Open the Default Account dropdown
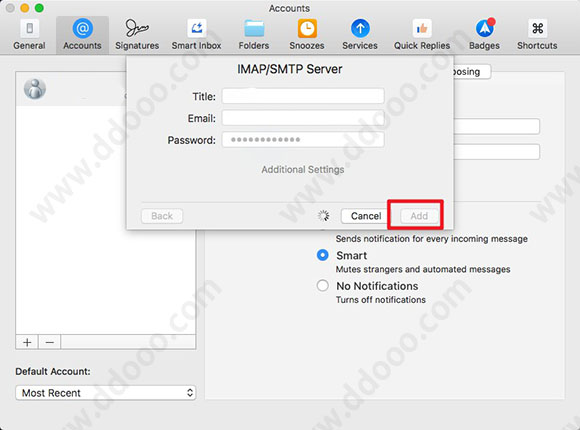 click(x=105, y=393)
